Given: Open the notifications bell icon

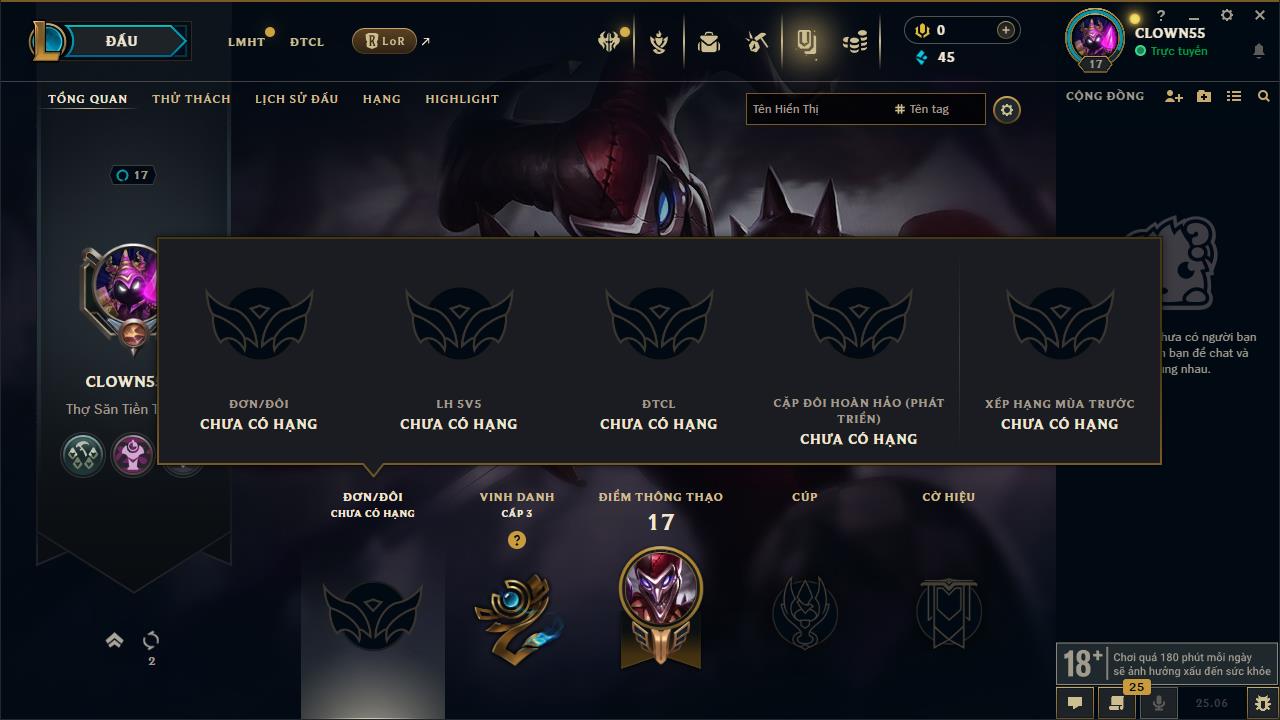Looking at the screenshot, I should point(1258,50).
